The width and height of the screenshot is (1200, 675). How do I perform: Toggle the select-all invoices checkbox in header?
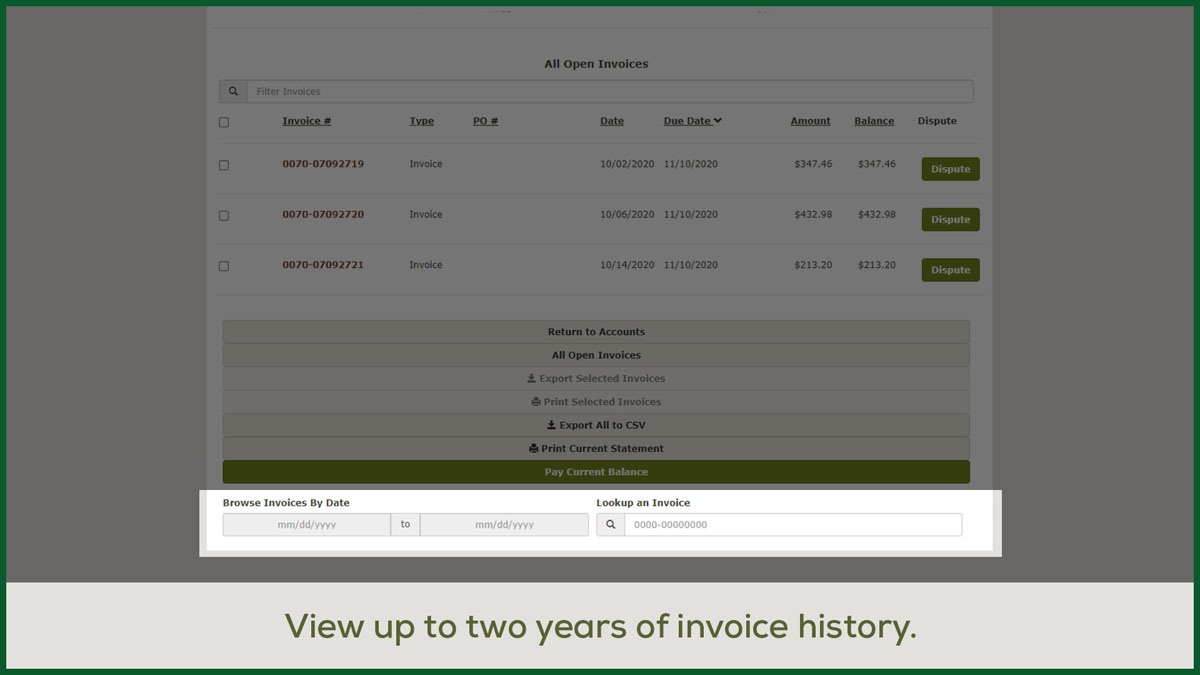224,122
